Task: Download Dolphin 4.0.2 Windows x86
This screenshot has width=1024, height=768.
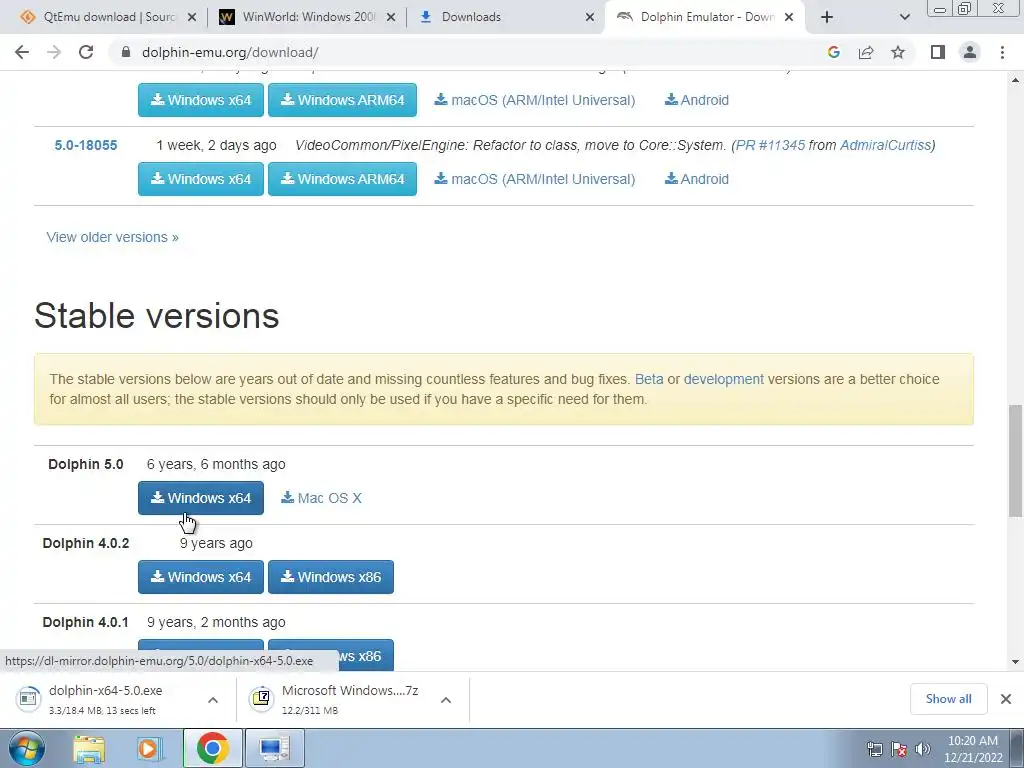Action: 331,577
